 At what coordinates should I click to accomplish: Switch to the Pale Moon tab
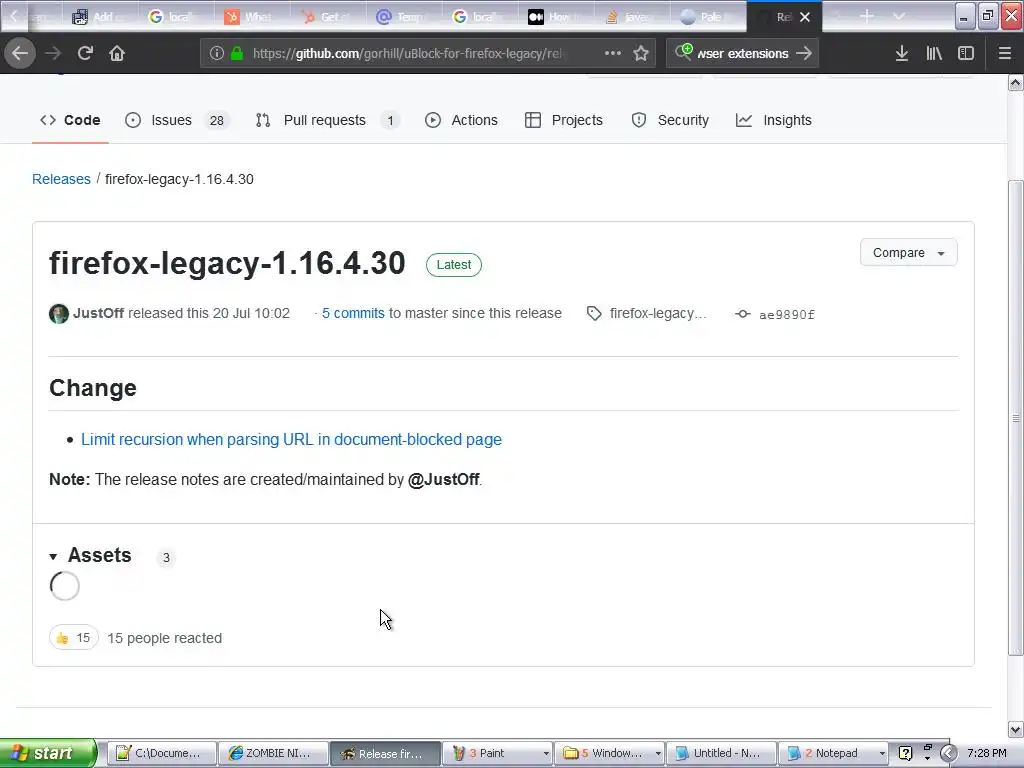click(x=708, y=17)
